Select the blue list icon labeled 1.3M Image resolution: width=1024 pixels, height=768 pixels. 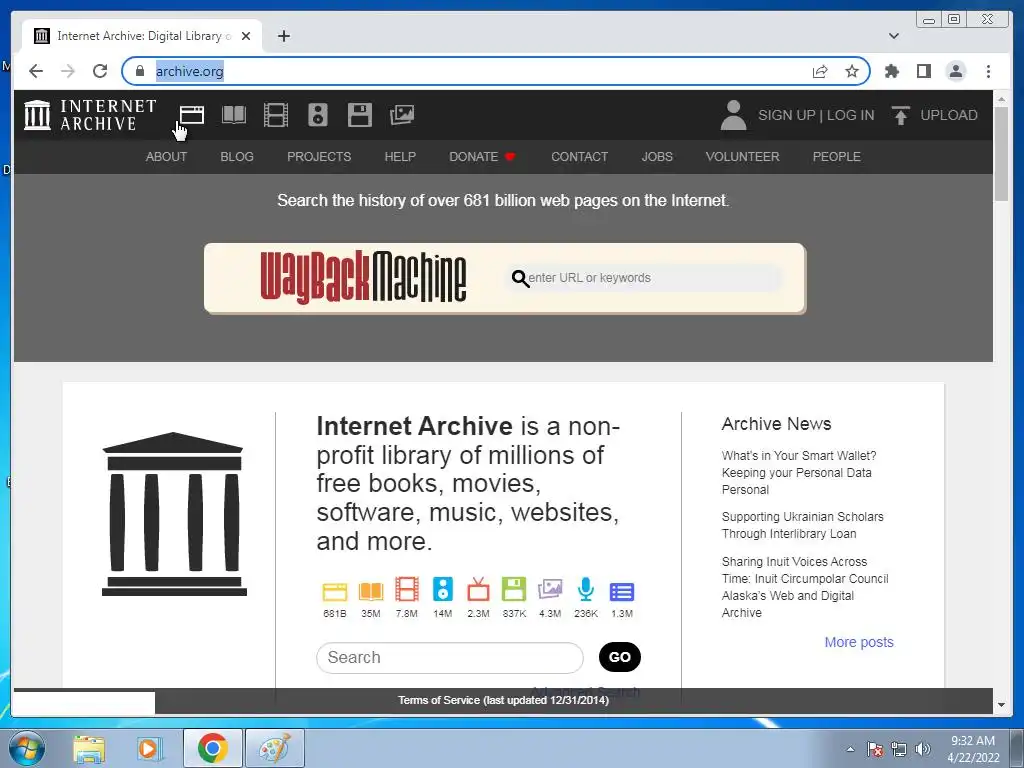(622, 592)
